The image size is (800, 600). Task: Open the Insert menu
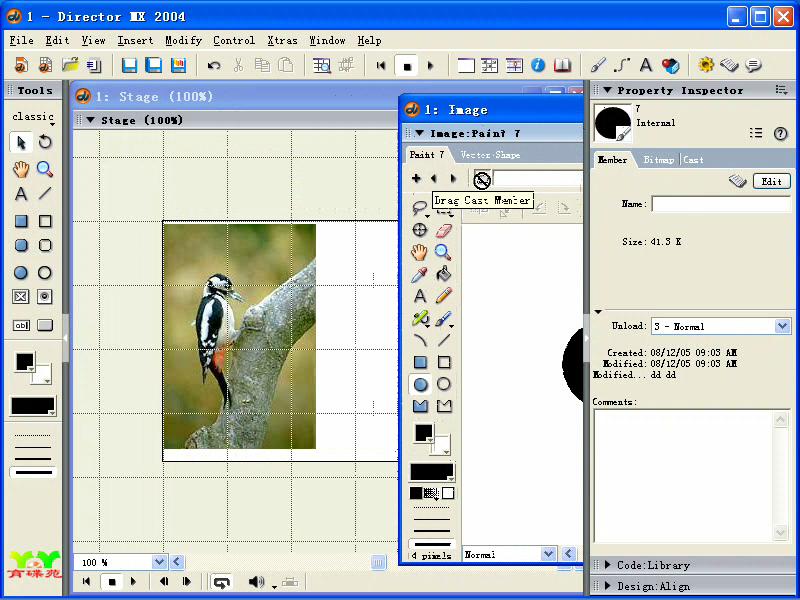pos(135,40)
